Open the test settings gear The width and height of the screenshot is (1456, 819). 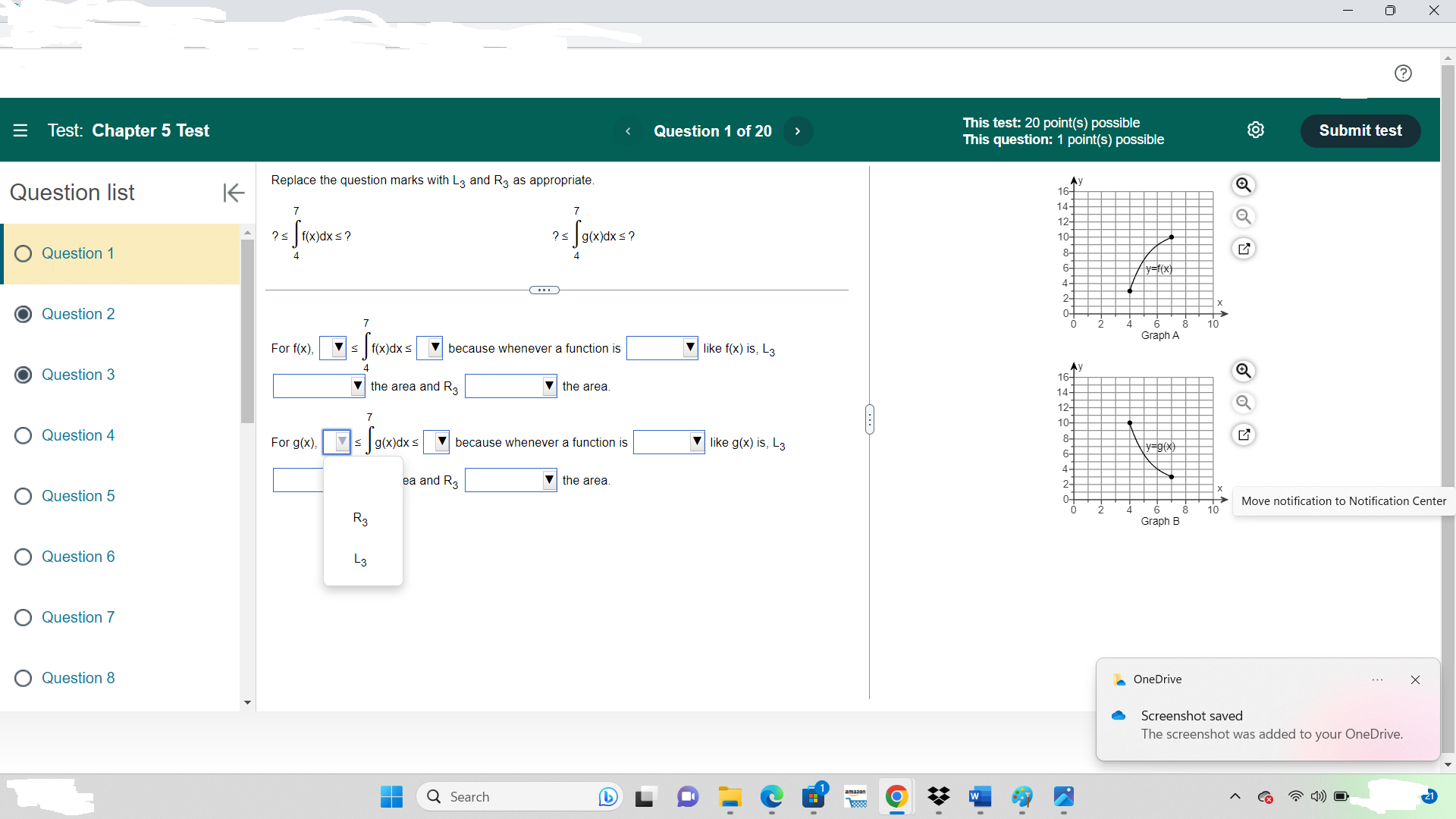click(1257, 130)
